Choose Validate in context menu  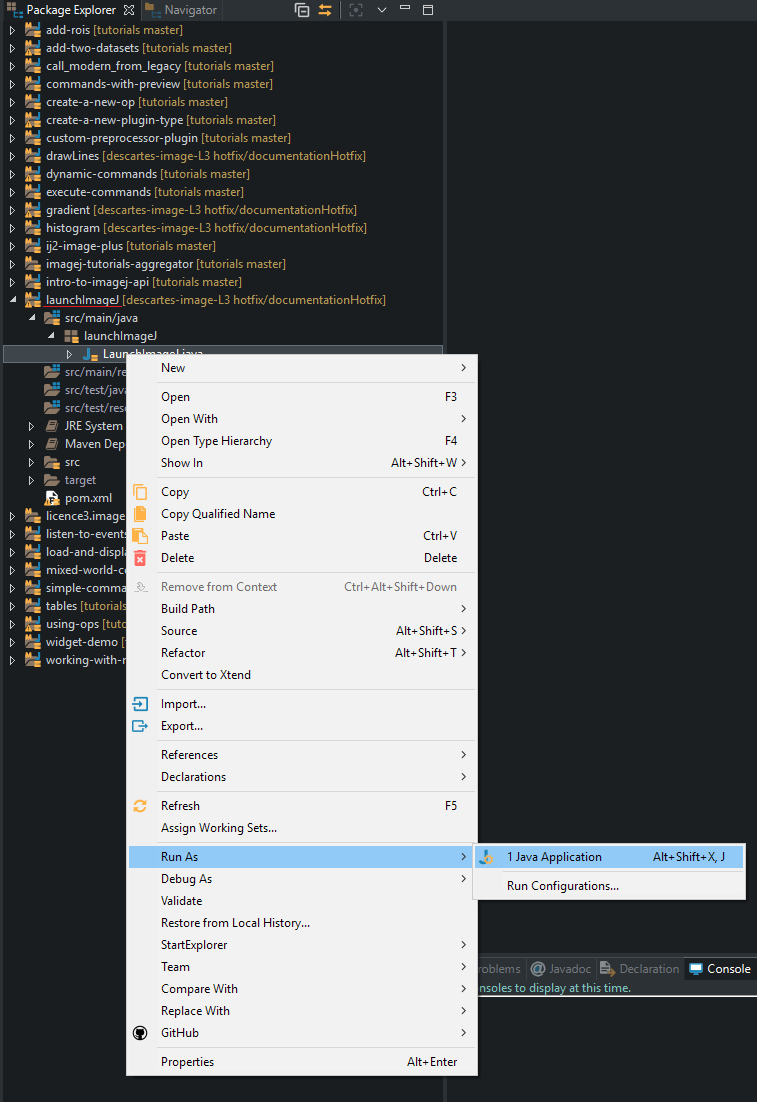coord(303,900)
